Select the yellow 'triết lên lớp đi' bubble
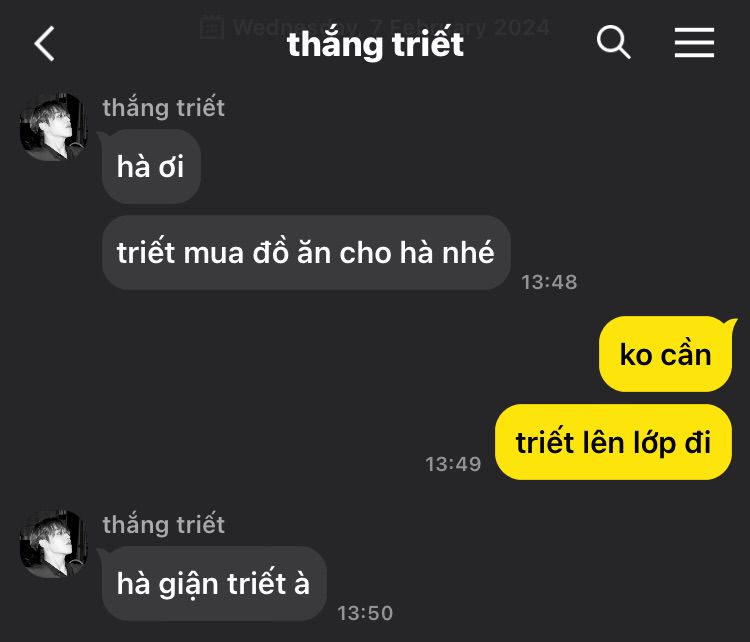 613,442
